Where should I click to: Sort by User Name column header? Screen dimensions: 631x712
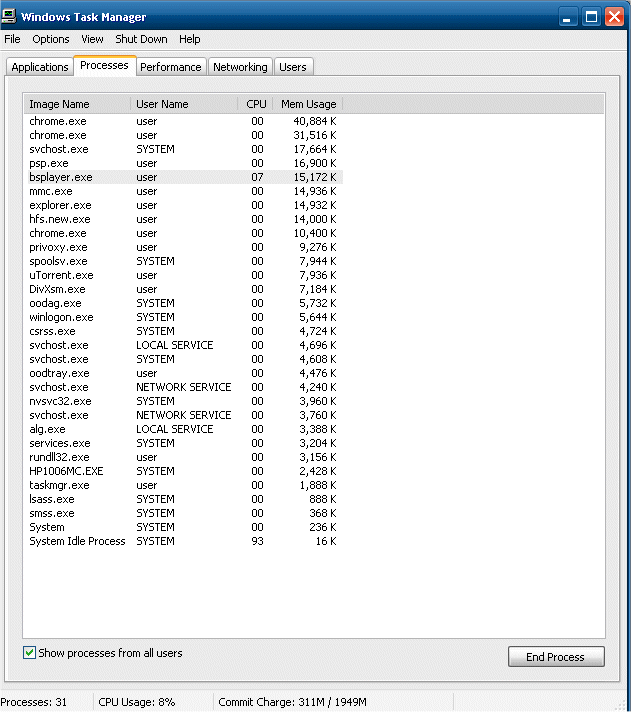(184, 104)
